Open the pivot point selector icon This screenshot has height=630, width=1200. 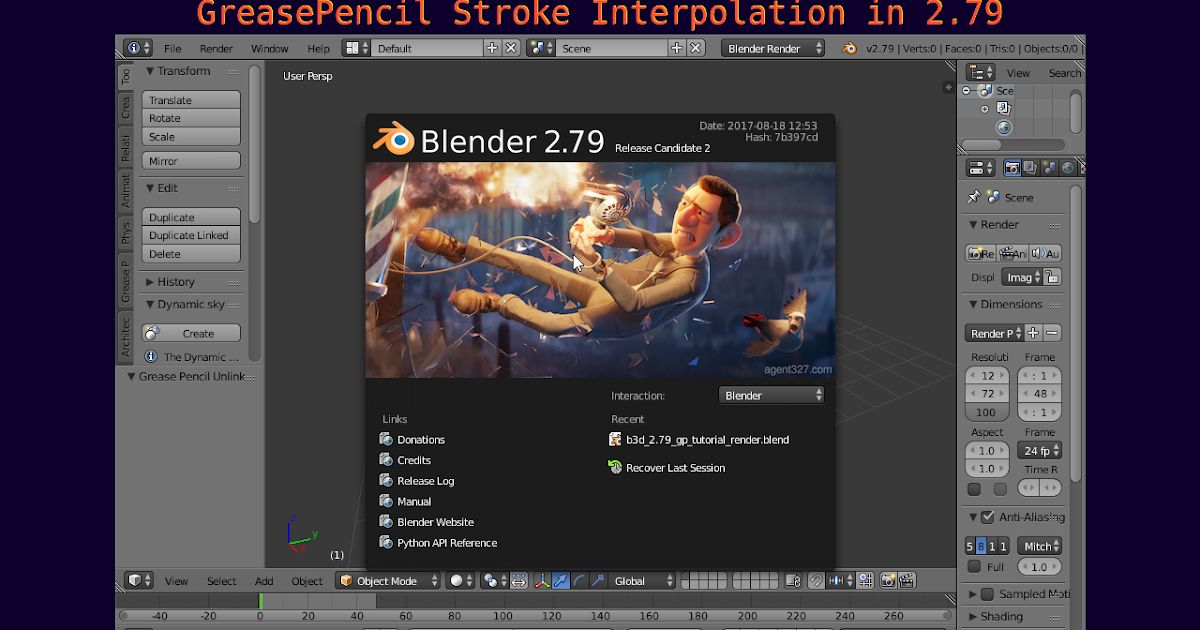click(495, 580)
